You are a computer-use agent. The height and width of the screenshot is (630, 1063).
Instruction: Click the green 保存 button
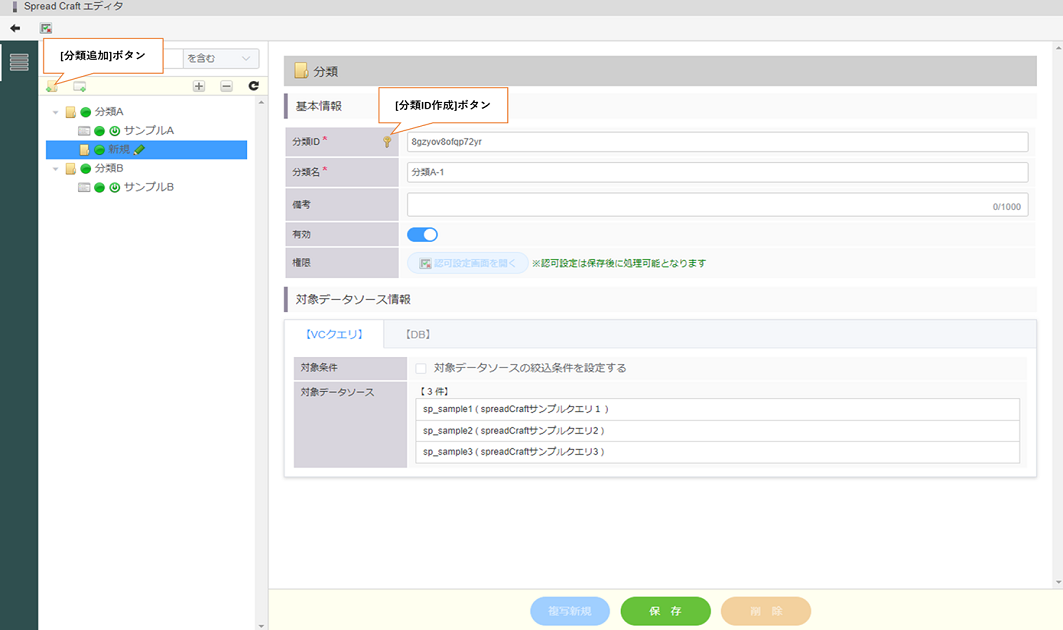click(x=665, y=611)
